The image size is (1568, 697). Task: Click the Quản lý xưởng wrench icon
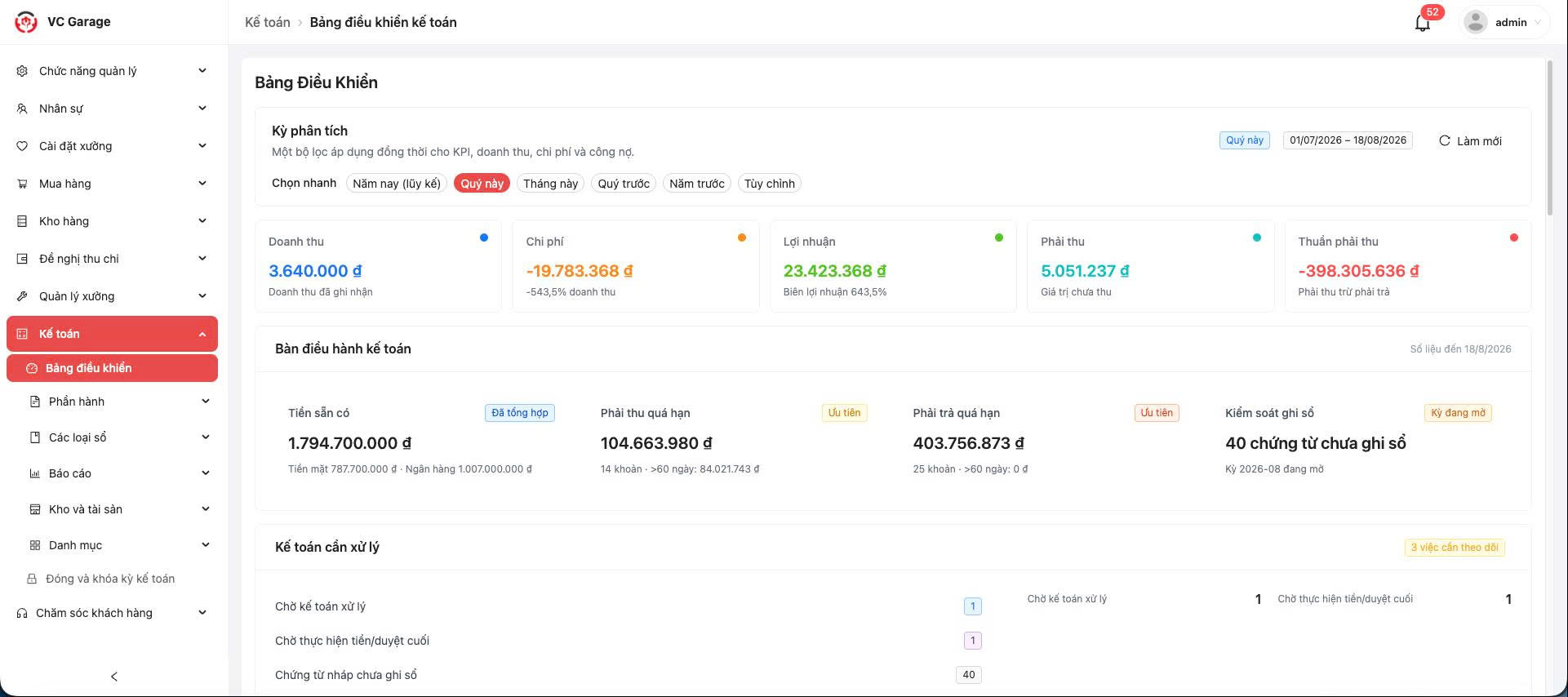[x=22, y=296]
